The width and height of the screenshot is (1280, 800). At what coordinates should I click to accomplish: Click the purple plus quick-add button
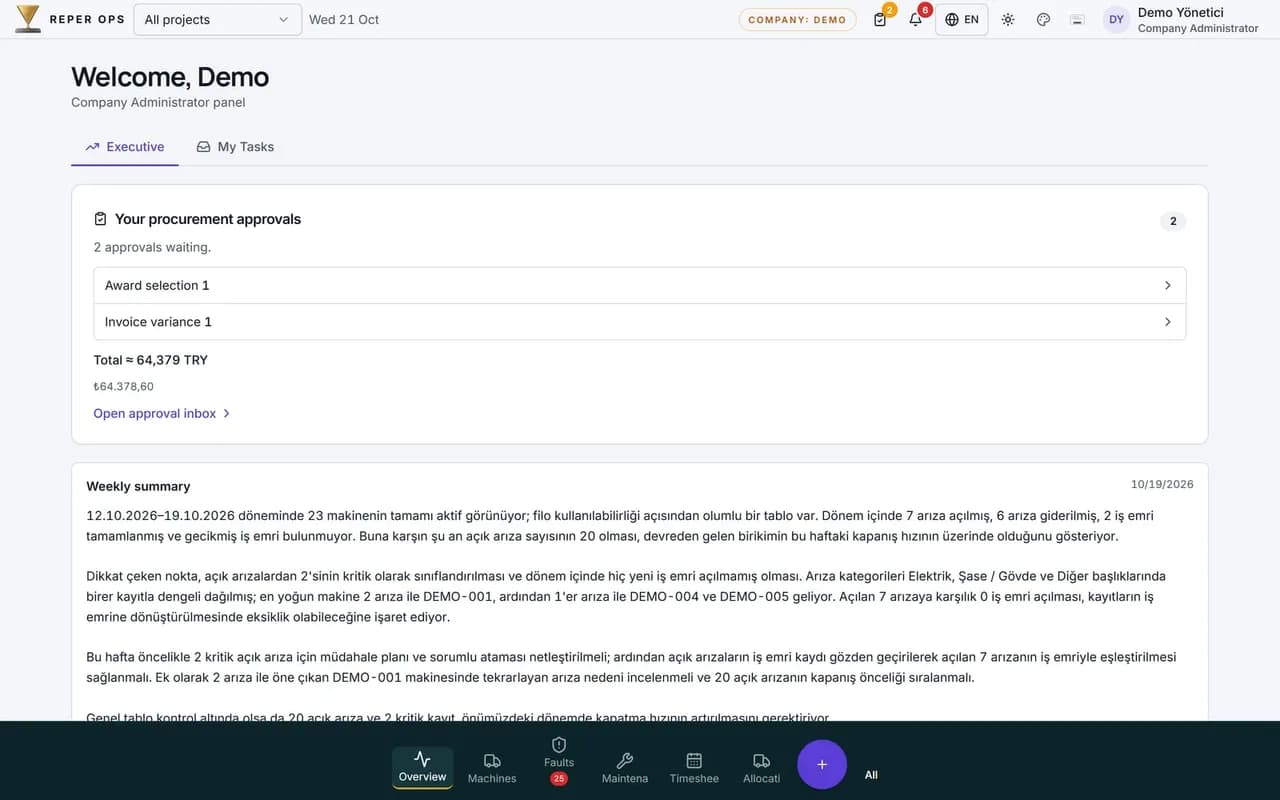[822, 764]
